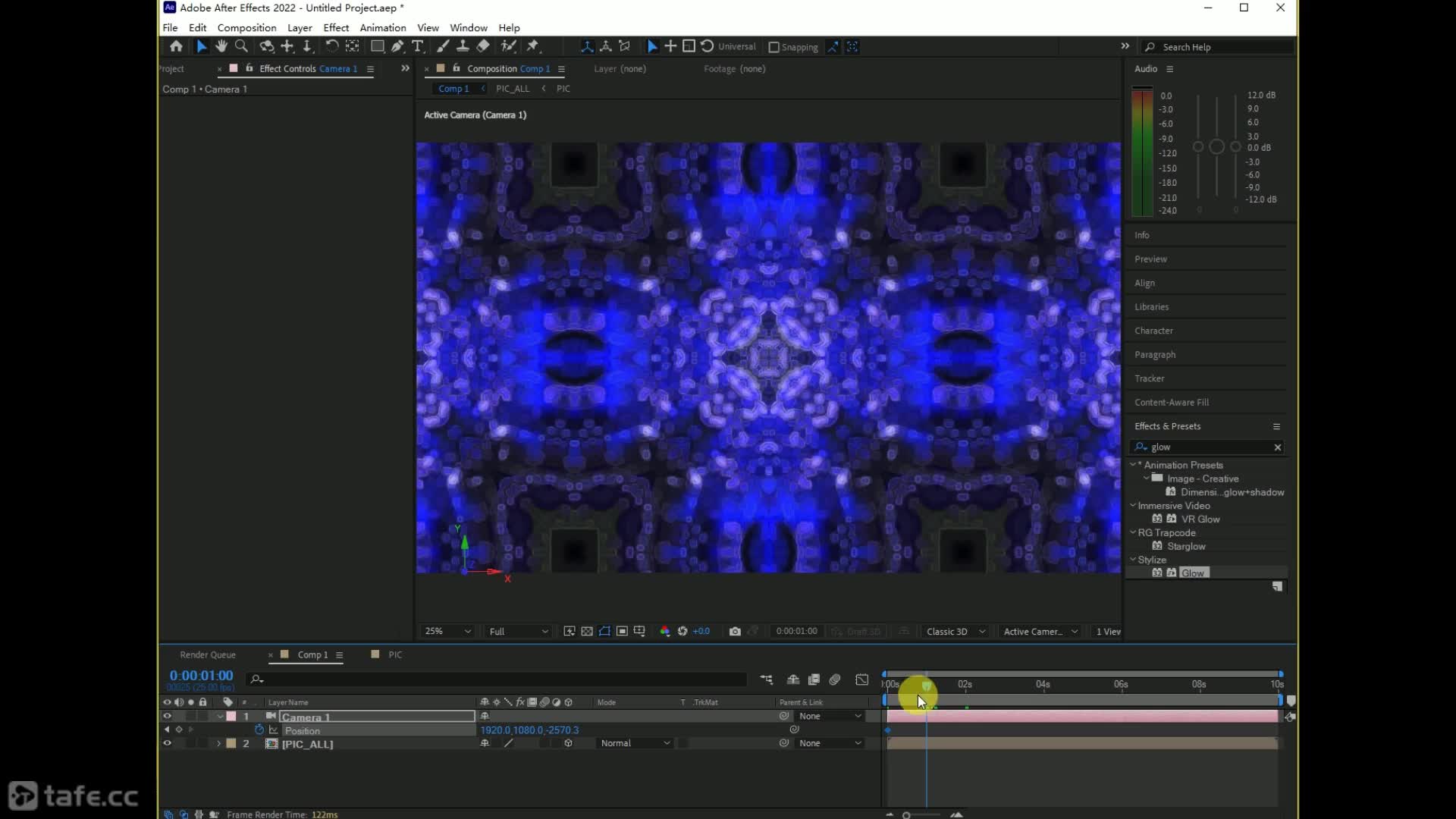Toggle keyframe at current time for Position
Viewport: 1456px width, 819px height.
[x=179, y=730]
